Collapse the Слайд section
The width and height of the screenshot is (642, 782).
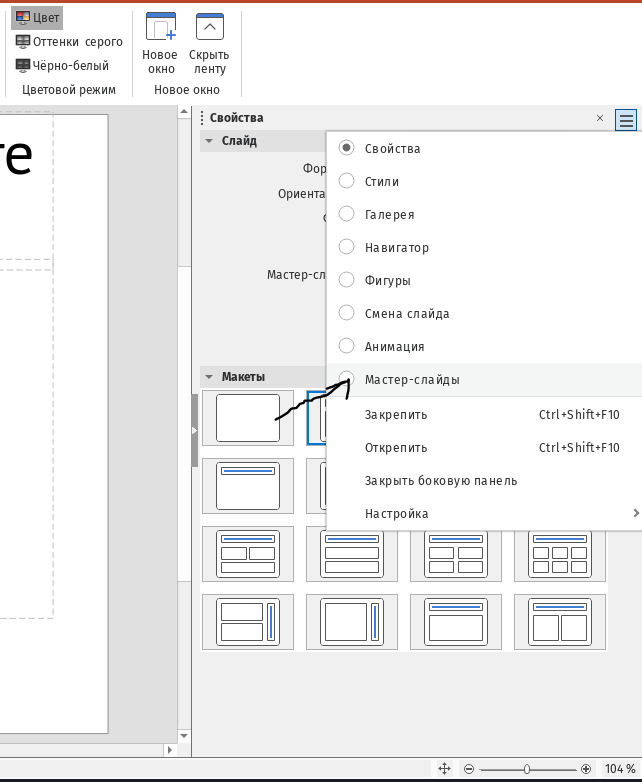209,141
